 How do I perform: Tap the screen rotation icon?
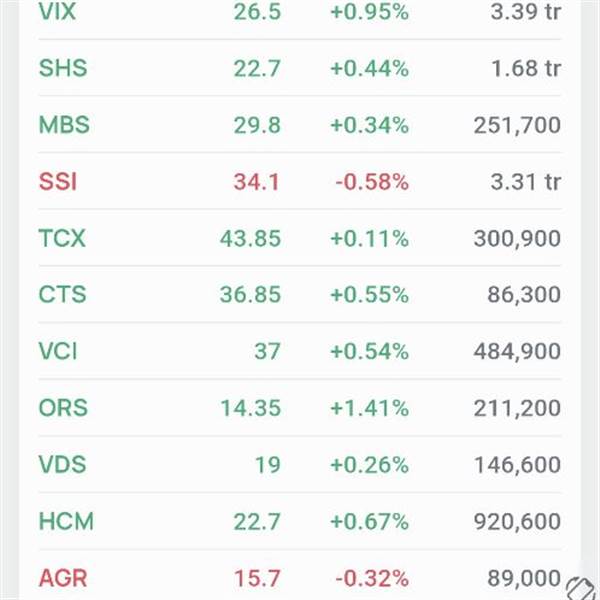(x=581, y=587)
